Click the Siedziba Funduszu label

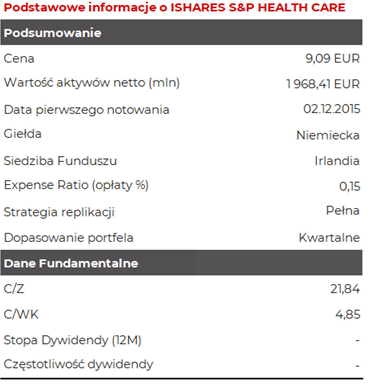point(60,161)
